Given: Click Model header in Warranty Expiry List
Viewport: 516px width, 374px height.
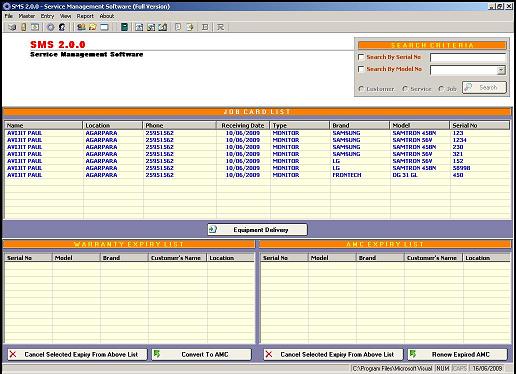Looking at the screenshot, I should 76,258.
